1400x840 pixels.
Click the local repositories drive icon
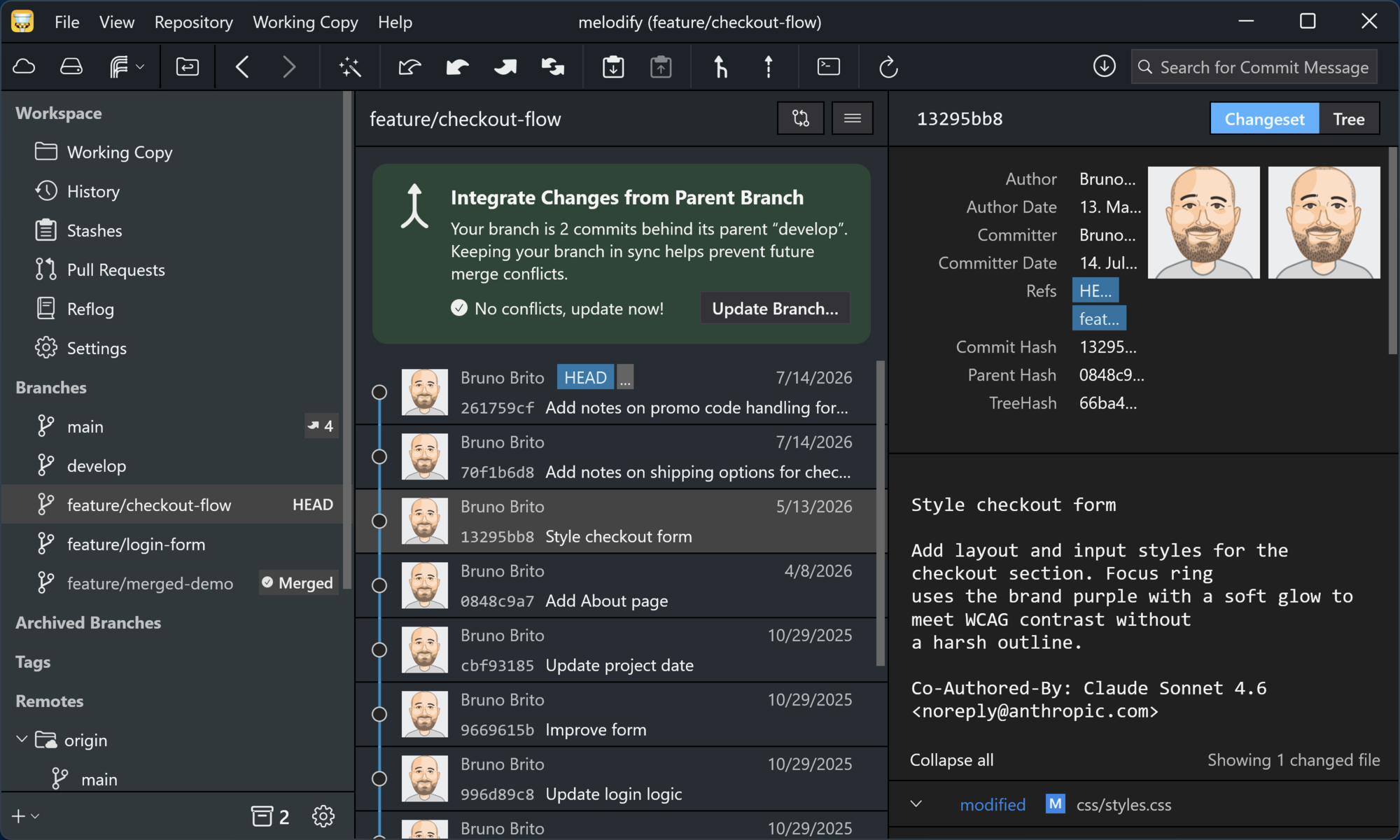[x=71, y=66]
